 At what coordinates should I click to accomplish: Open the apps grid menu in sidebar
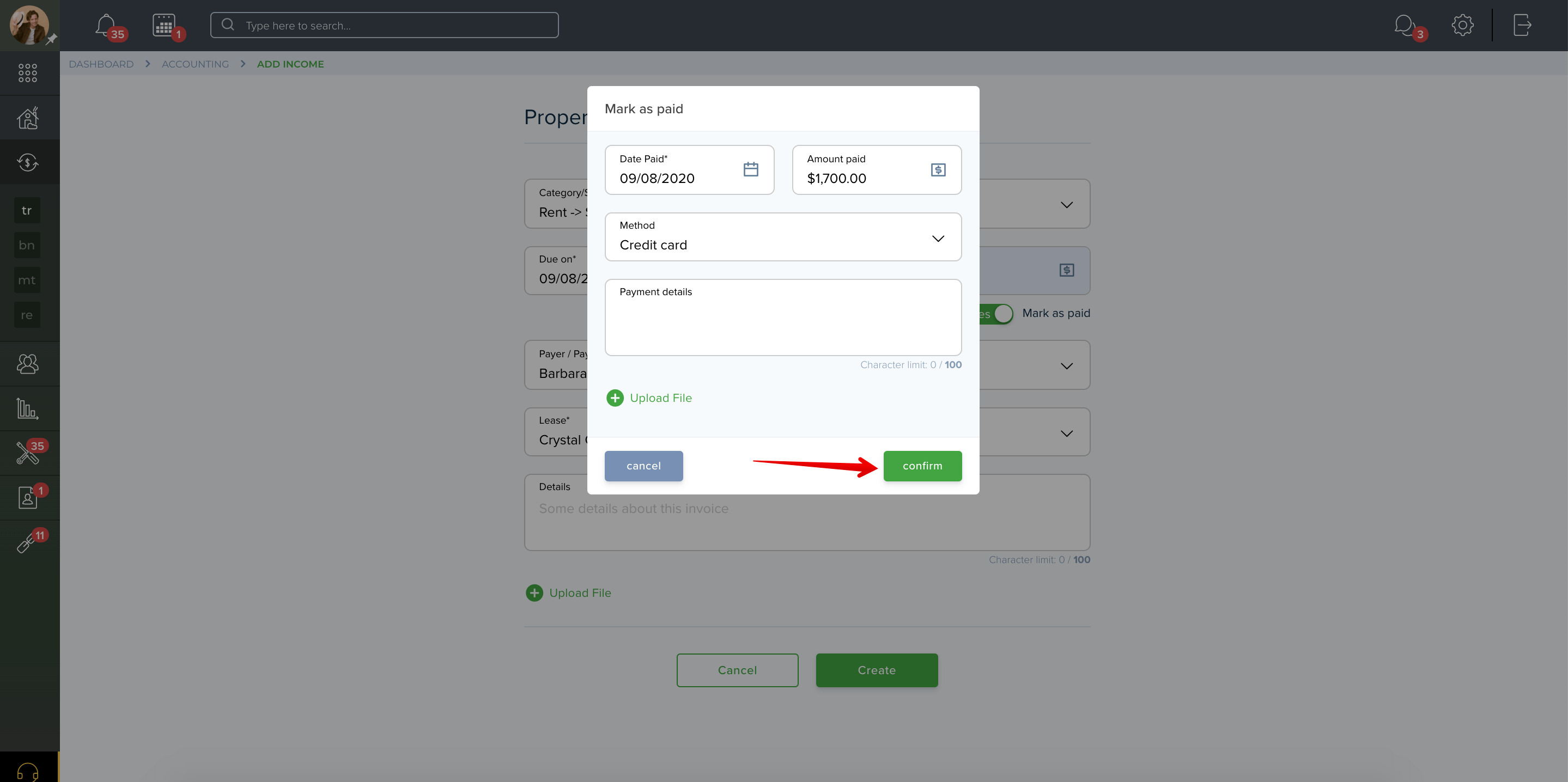click(x=27, y=73)
